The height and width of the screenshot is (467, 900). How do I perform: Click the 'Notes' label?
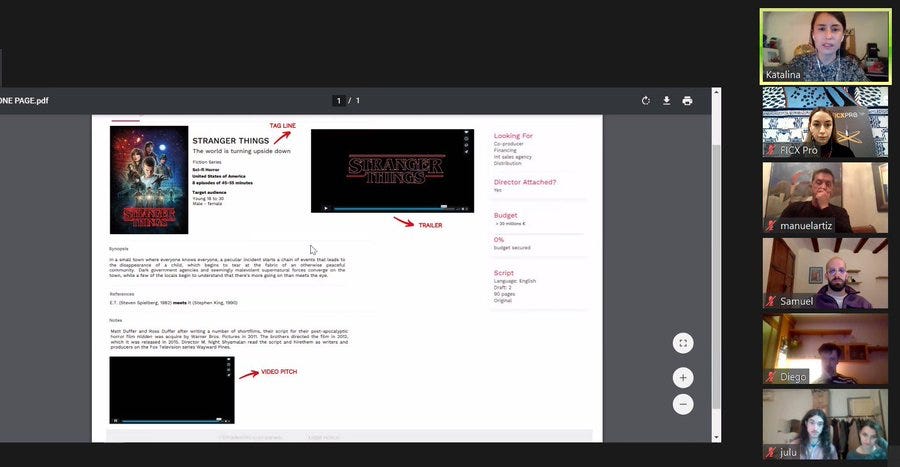pos(115,320)
